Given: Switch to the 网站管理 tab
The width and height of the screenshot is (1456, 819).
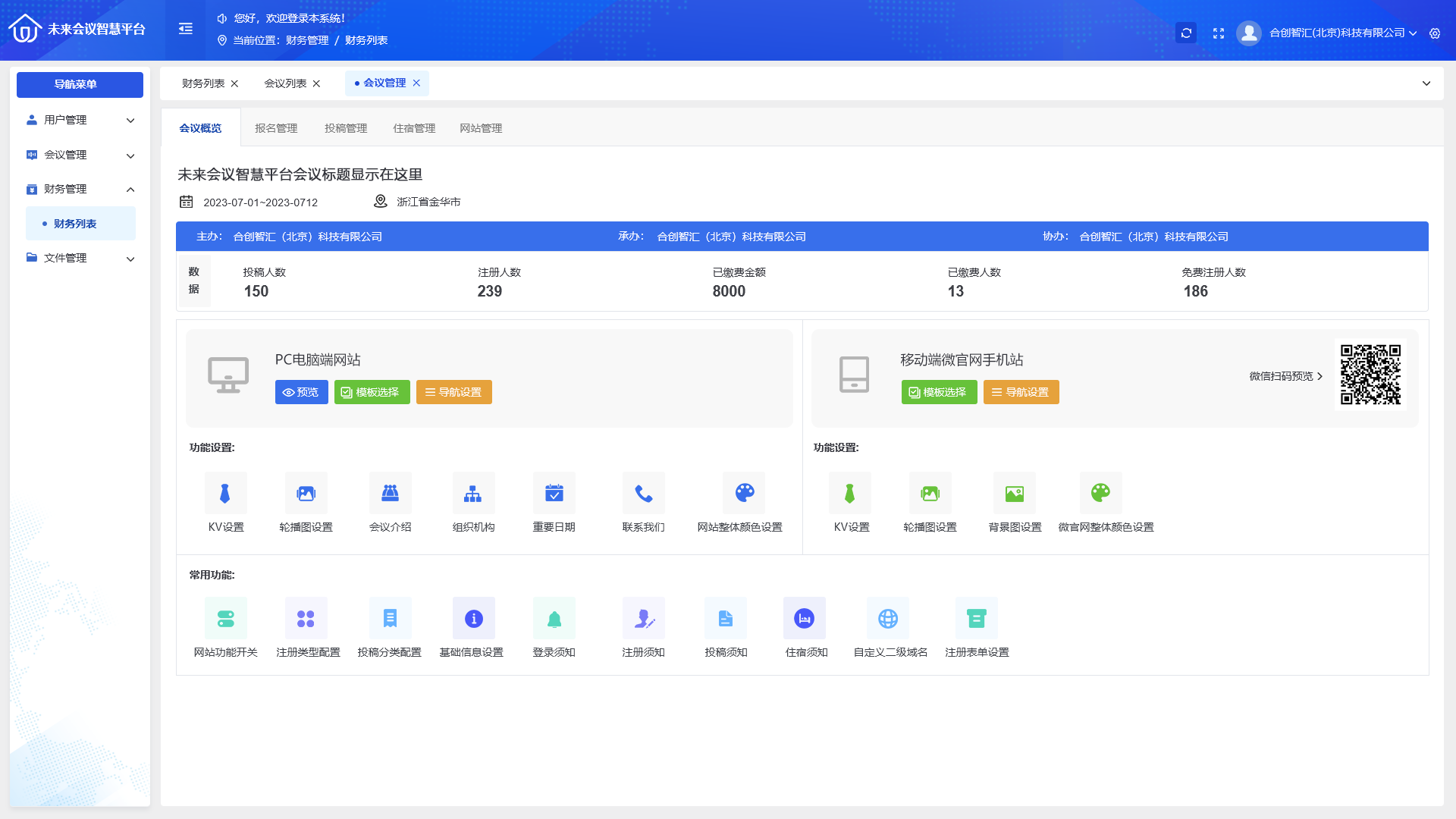Looking at the screenshot, I should (481, 128).
